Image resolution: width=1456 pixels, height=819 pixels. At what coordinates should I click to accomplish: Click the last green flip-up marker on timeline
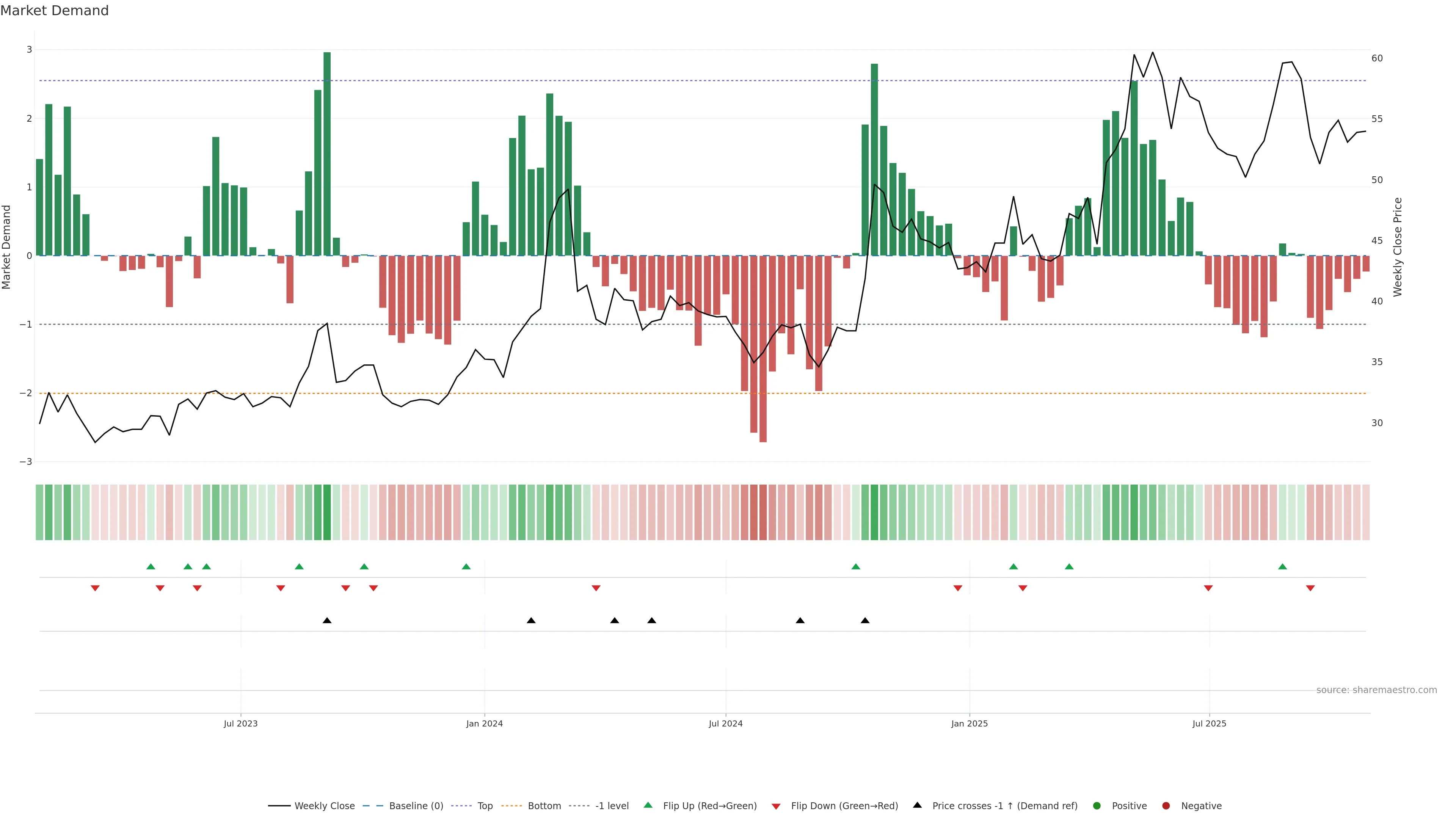click(1282, 566)
